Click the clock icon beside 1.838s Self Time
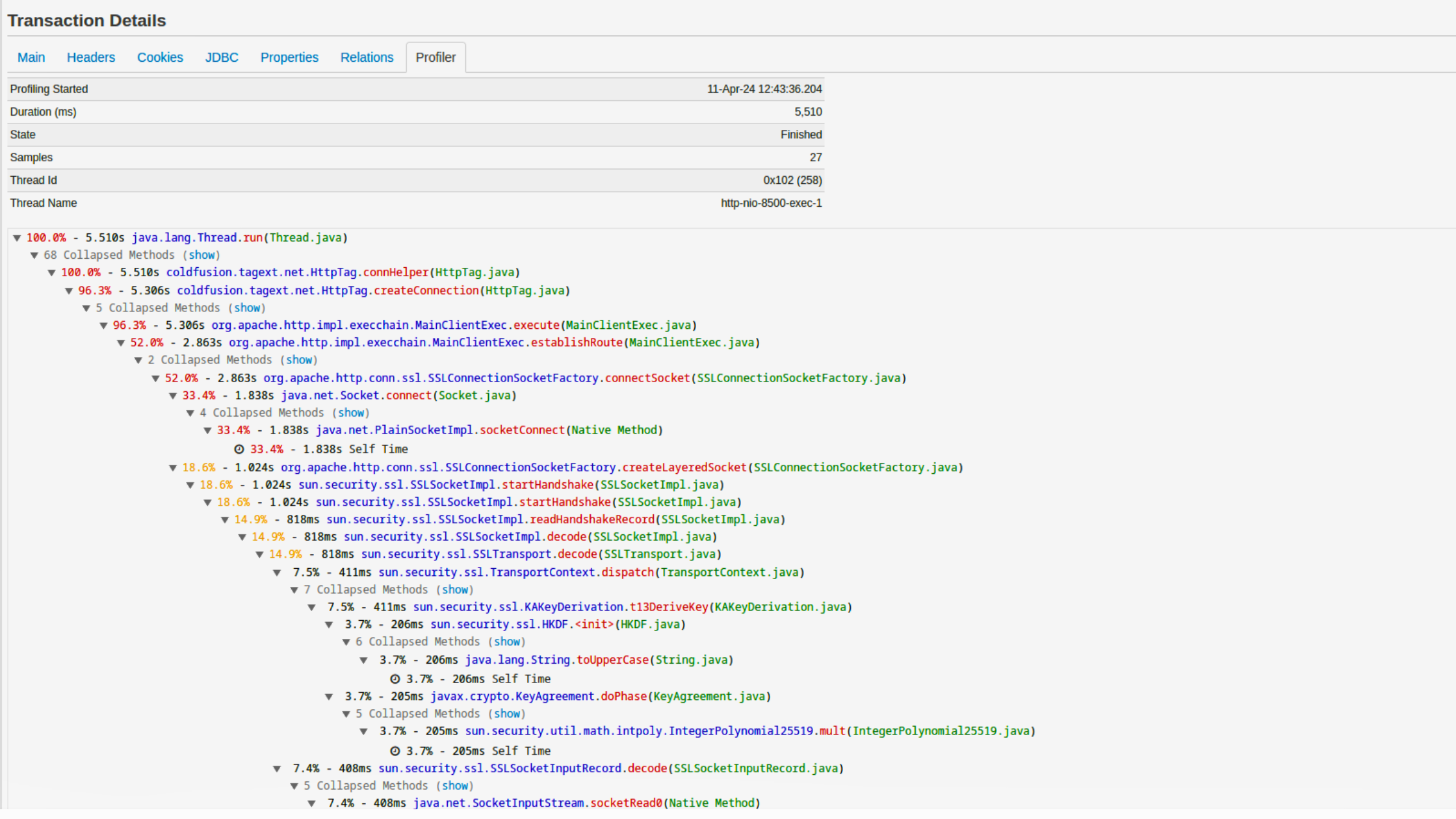This screenshot has width=1456, height=819. click(239, 449)
